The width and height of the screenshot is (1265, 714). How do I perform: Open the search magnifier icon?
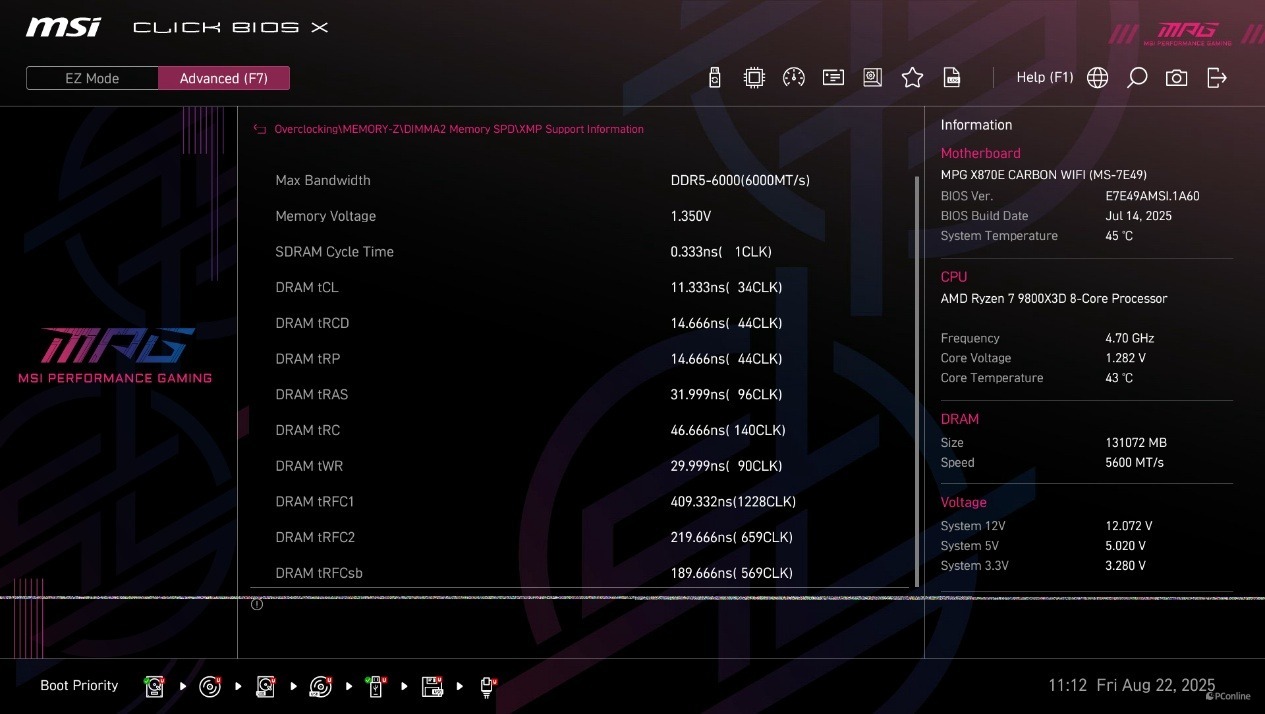pos(1137,78)
